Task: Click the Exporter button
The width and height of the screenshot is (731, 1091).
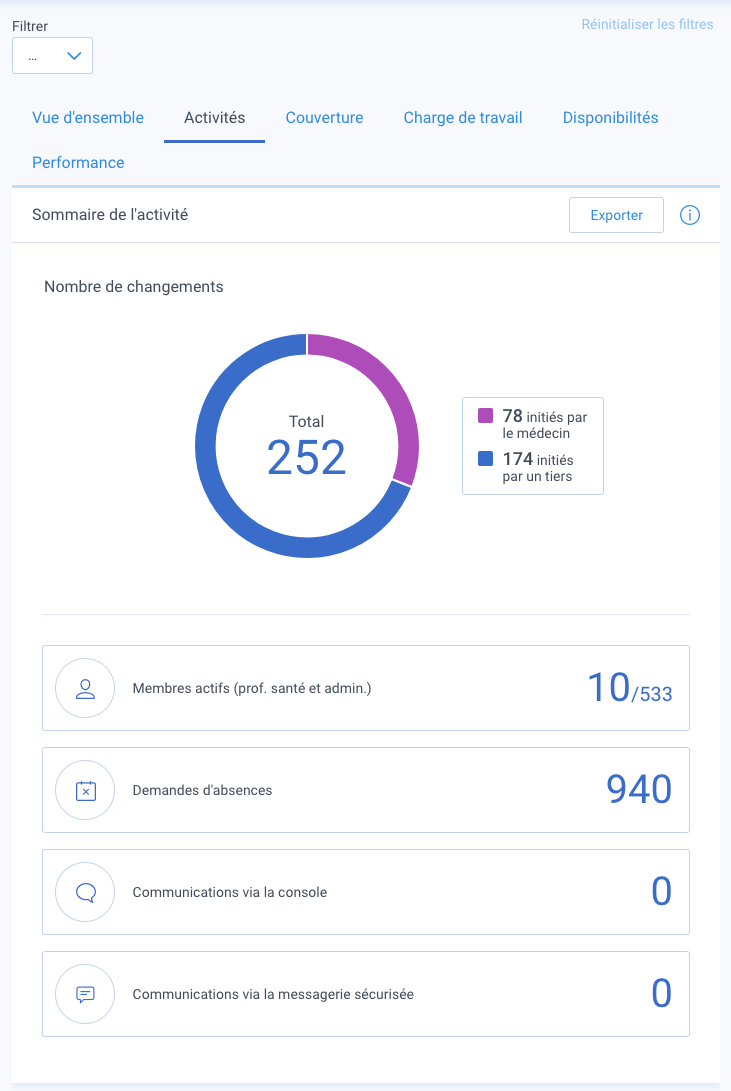Action: coord(616,215)
